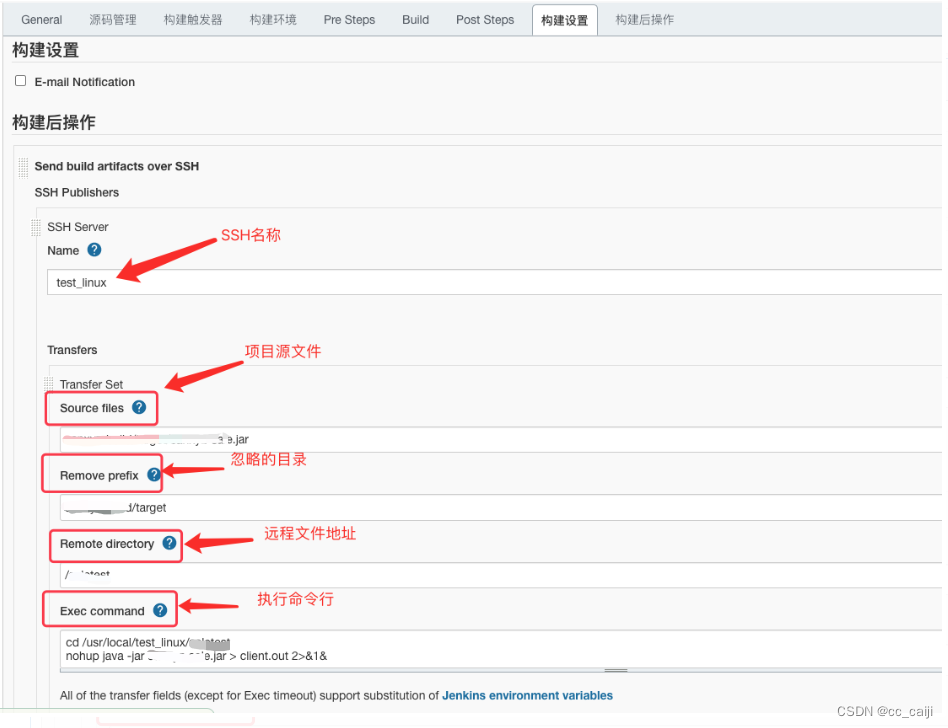Switch to the General tab
The height and width of the screenshot is (728, 948).
point(42,19)
